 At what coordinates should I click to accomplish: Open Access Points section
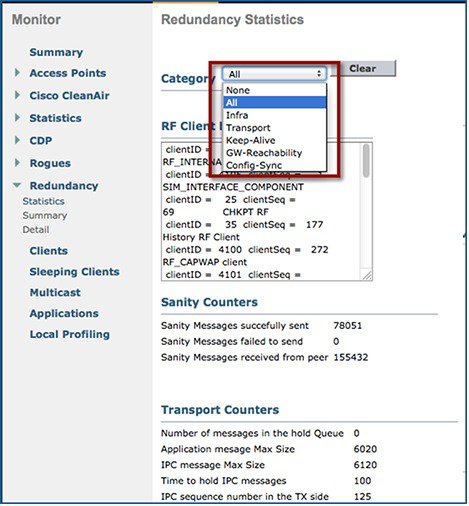[x=68, y=73]
